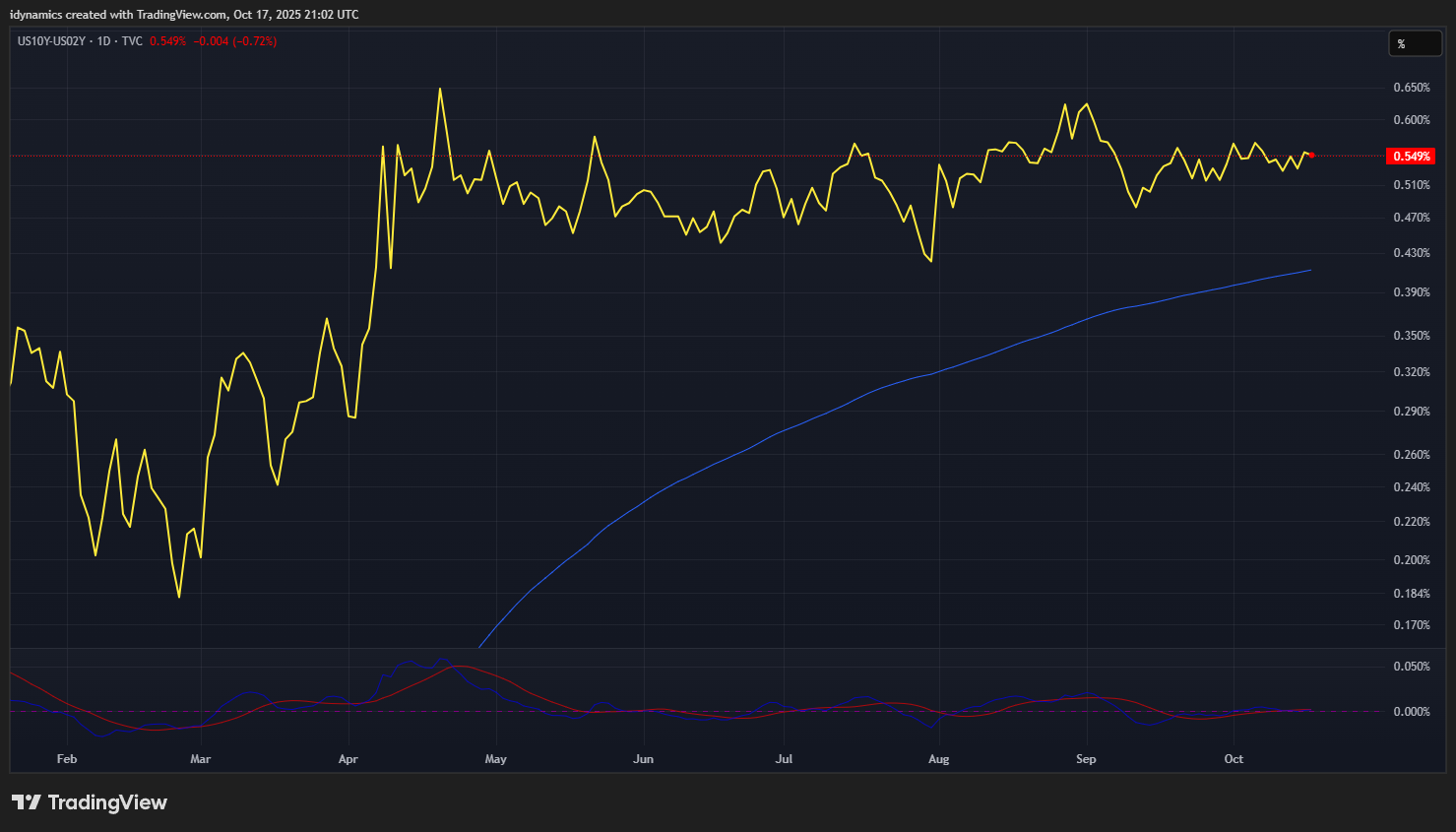
Task: Click the TradingView wordmark text at bottom
Action: pos(107,802)
